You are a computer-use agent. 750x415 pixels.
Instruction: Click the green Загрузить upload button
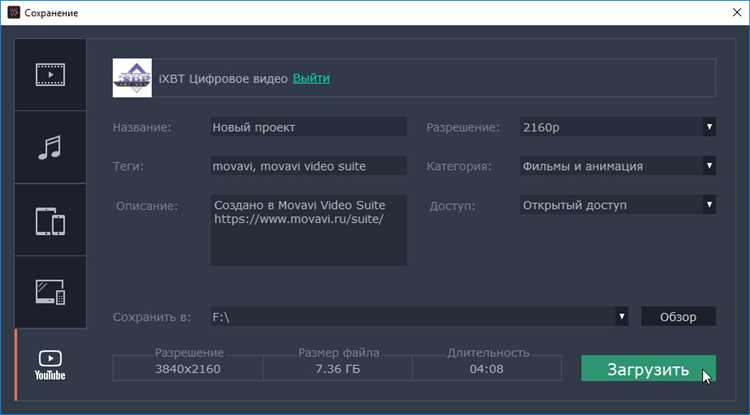point(649,368)
